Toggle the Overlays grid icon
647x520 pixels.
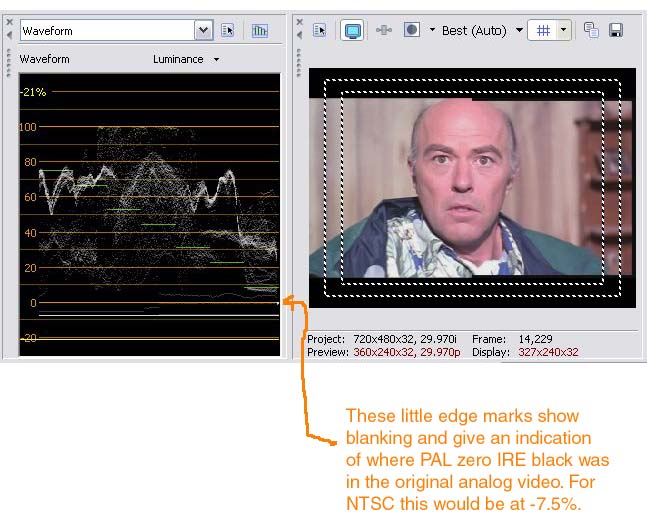pyautogui.click(x=543, y=30)
